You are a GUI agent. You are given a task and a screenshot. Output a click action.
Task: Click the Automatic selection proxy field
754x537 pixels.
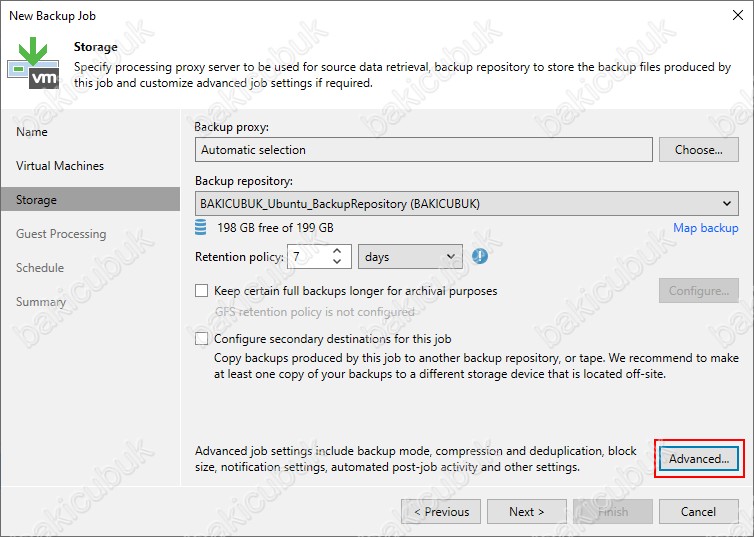pos(424,150)
